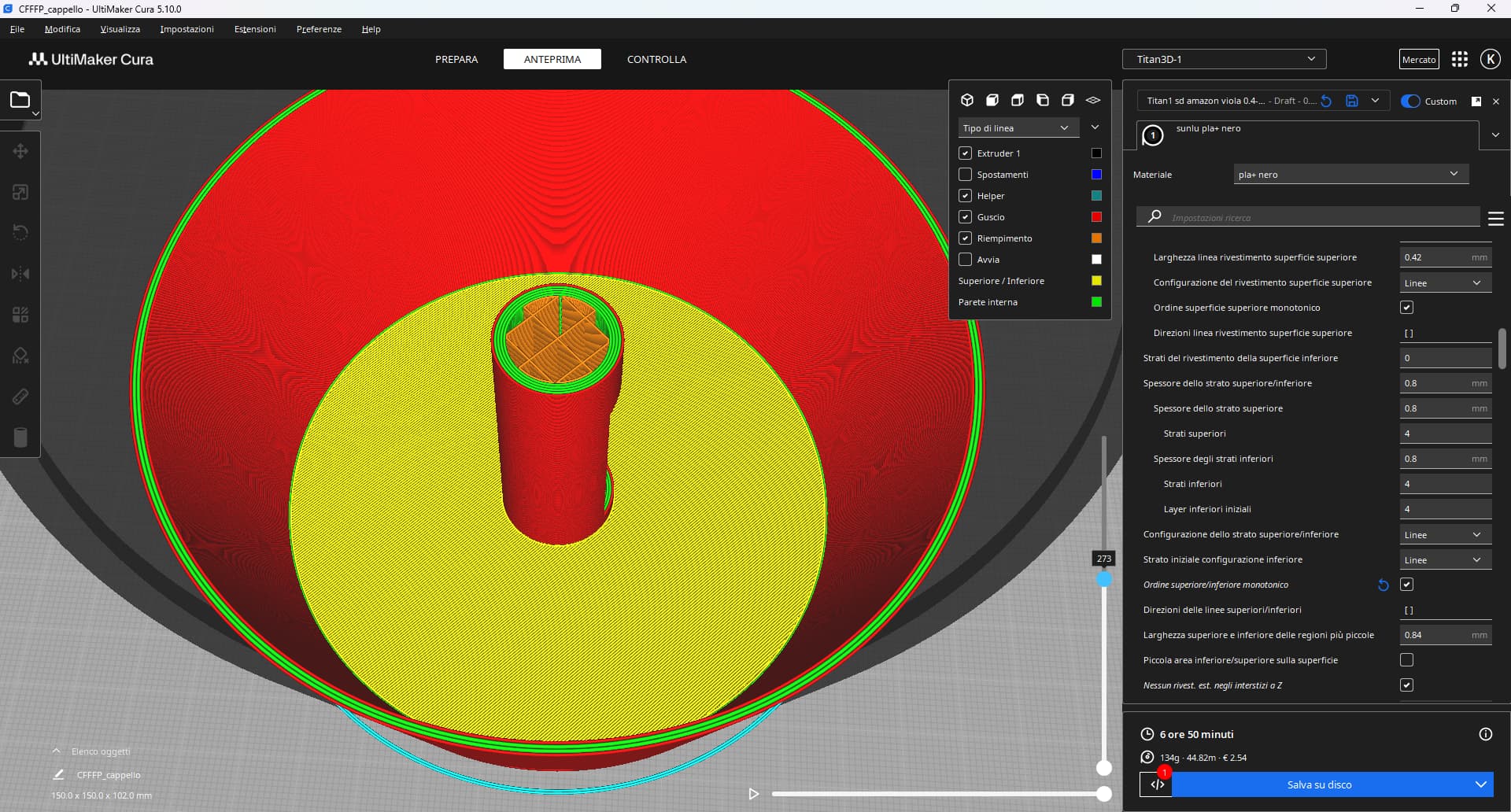The image size is (1511, 812).
Task: Open the File menu
Action: 17,29
